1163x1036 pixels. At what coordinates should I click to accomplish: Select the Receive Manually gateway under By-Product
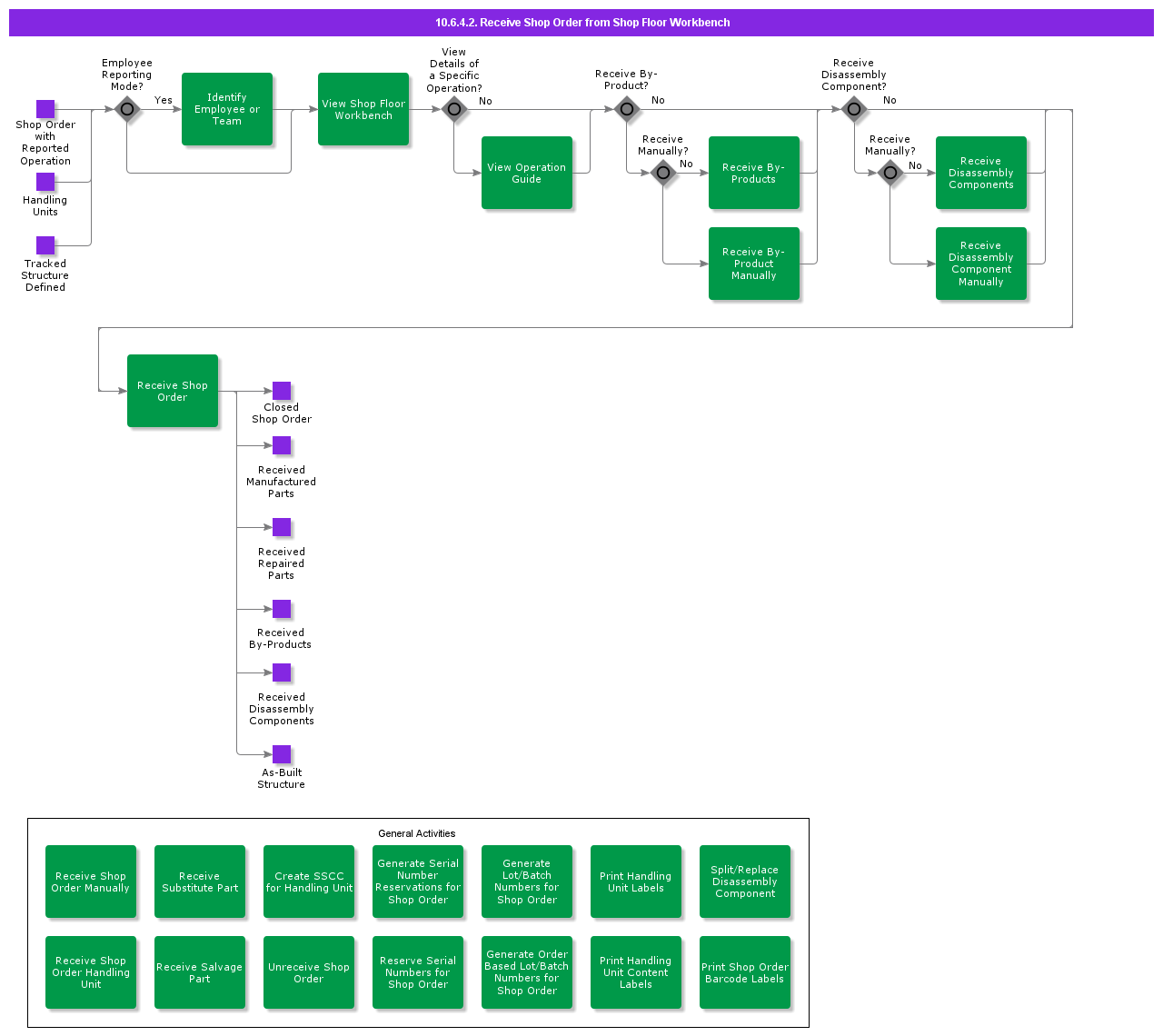(663, 173)
